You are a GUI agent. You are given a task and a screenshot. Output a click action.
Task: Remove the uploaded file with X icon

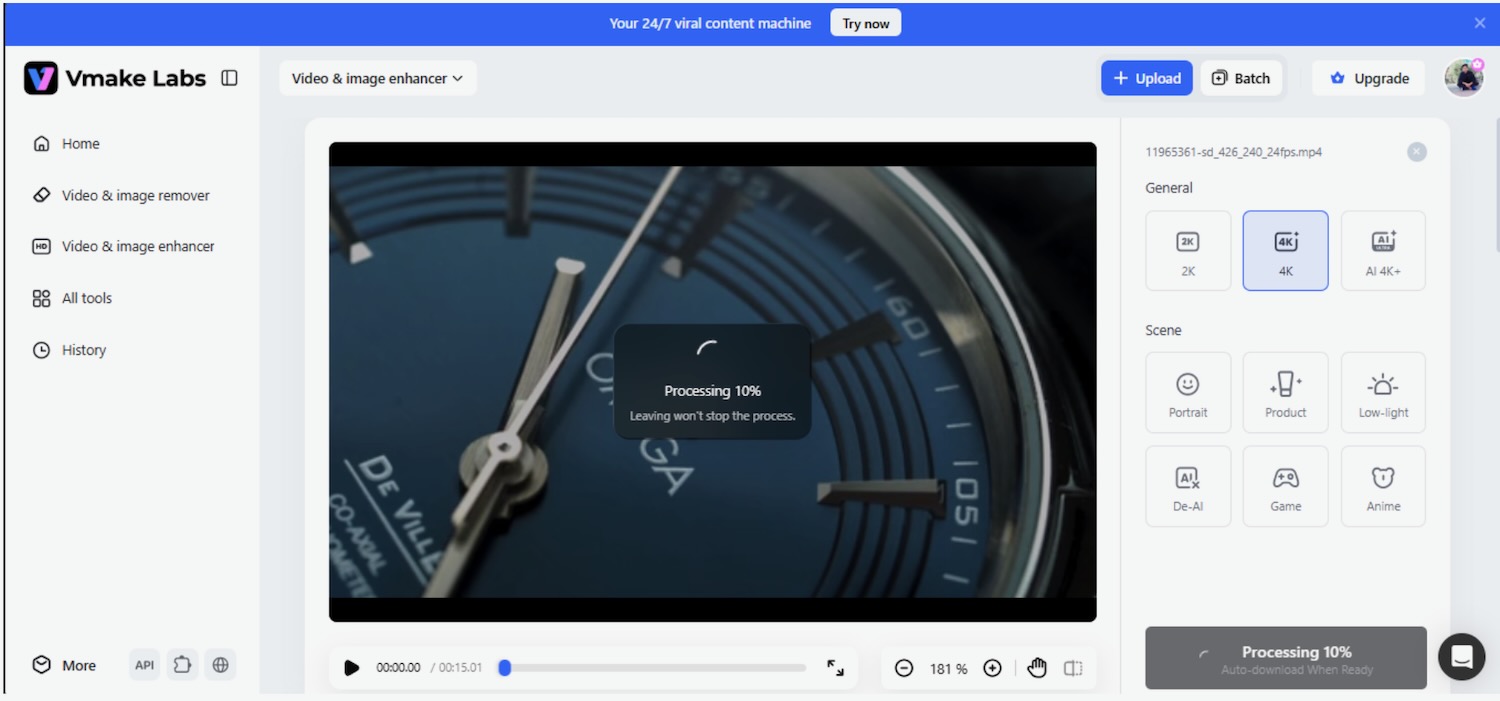pos(1417,152)
